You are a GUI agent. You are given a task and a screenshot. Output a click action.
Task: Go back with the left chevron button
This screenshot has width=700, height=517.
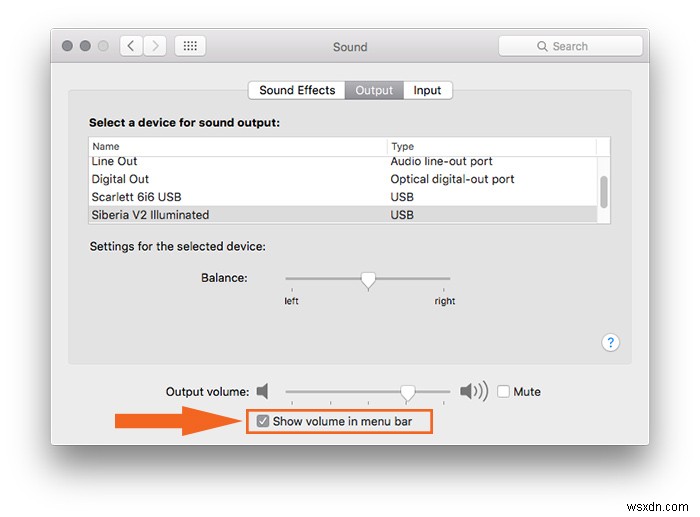(131, 46)
